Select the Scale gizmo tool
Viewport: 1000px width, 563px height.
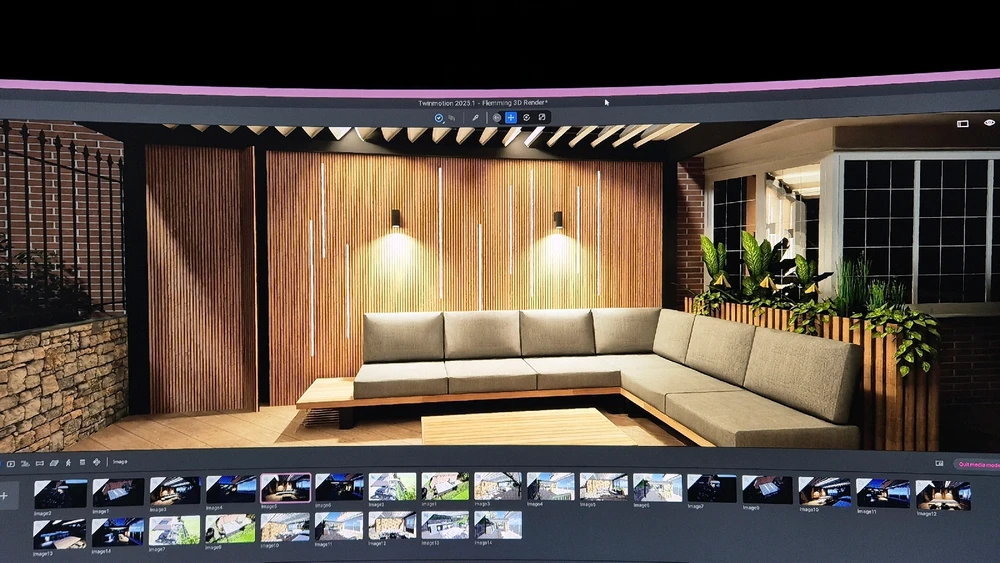542,118
